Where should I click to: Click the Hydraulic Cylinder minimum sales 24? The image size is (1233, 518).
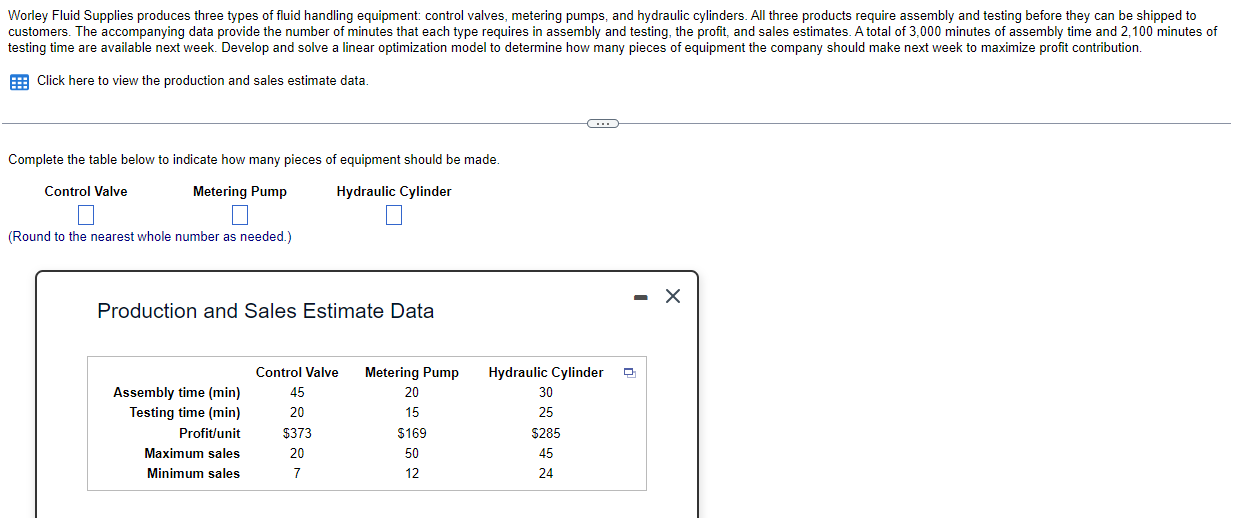pos(546,474)
